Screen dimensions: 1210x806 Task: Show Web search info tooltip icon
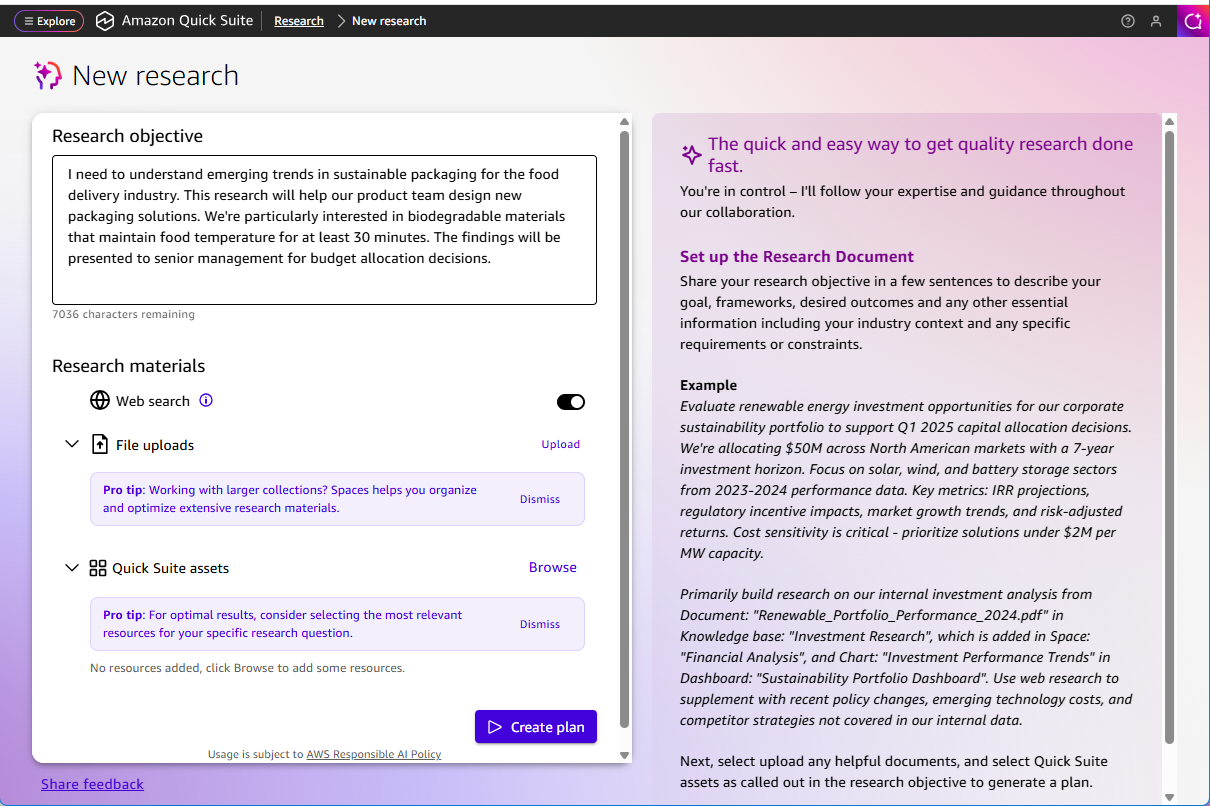(206, 400)
